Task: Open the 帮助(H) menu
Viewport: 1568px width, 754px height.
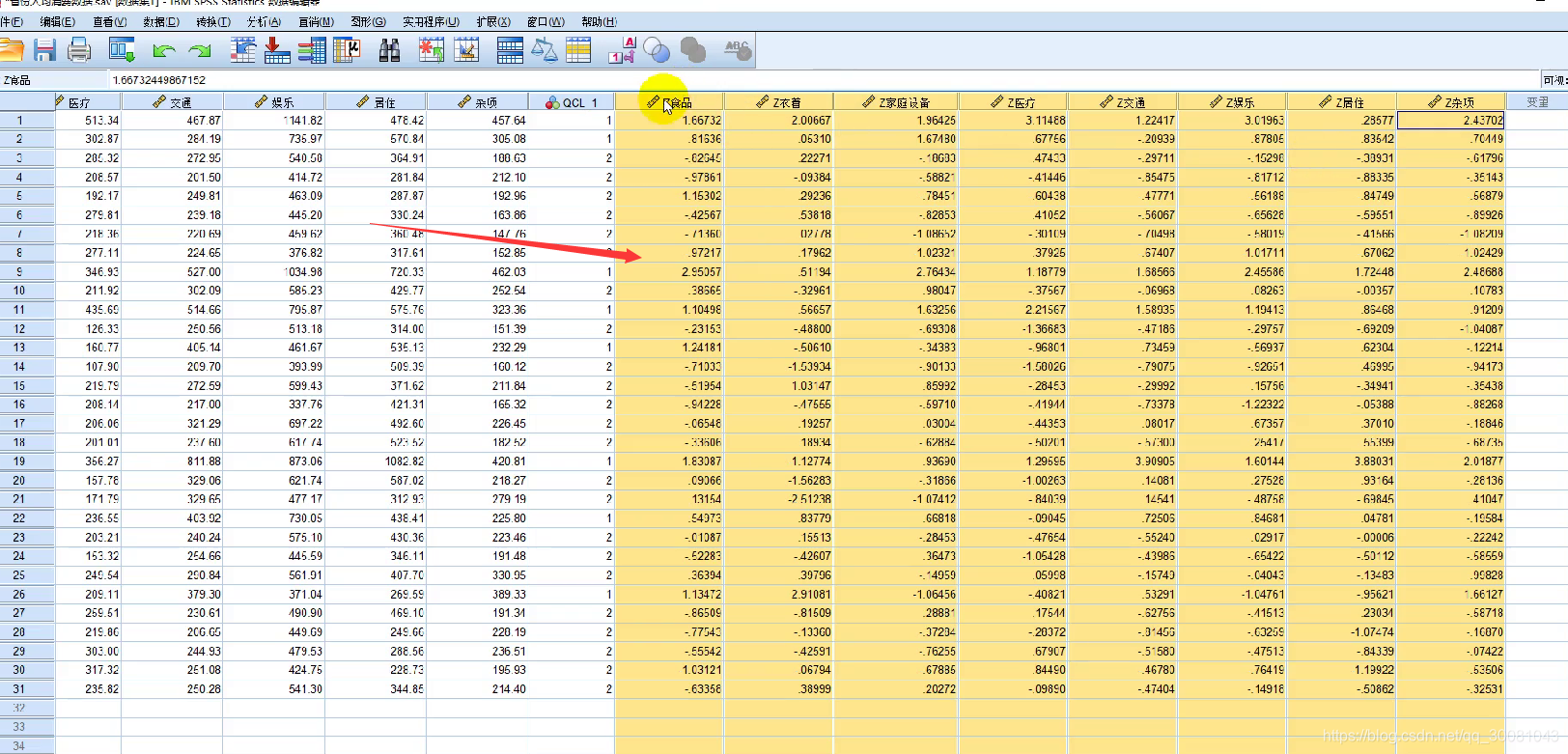Action: [x=599, y=21]
